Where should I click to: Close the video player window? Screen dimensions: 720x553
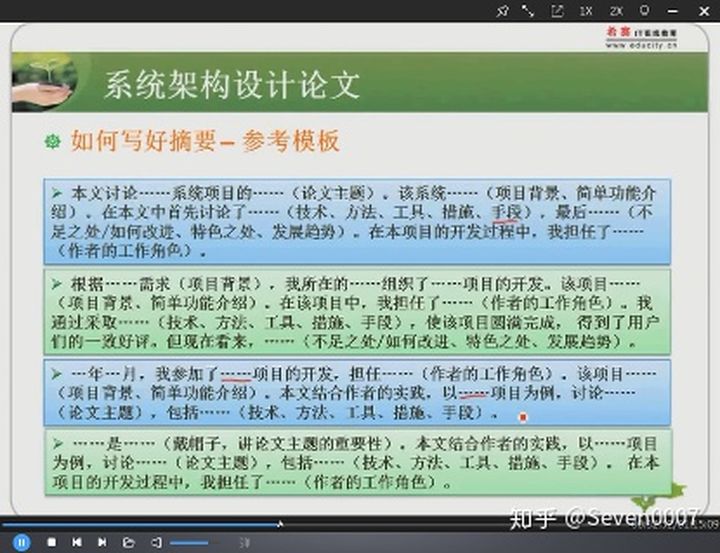tap(703, 11)
